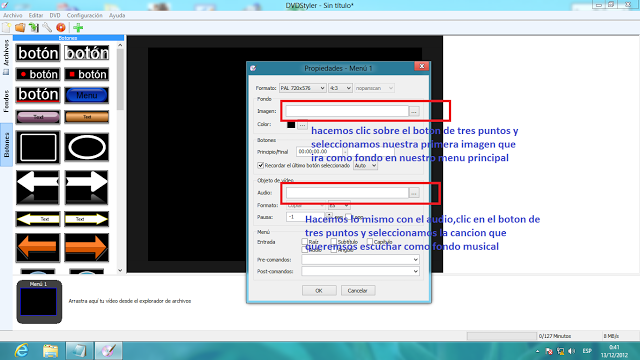This screenshot has height=360, width=640.
Task: Enable the Capítulo entry checkbox
Action: pyautogui.click(x=369, y=242)
